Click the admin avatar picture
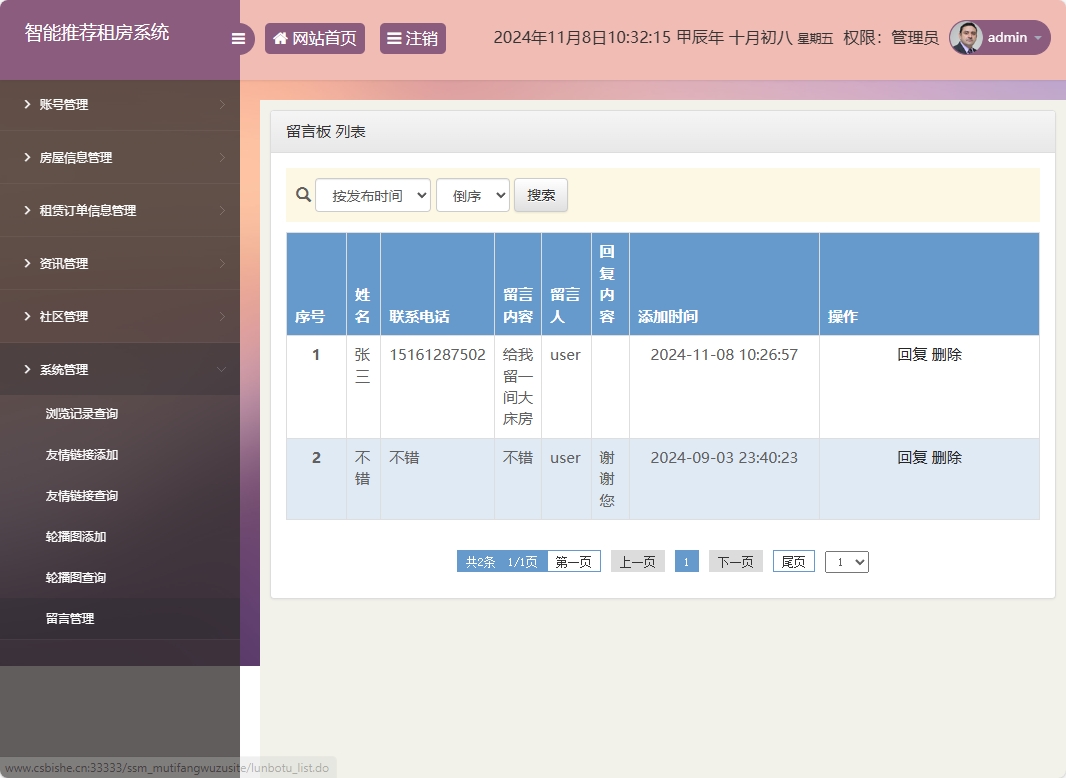Screen dimensions: 1066x778 966,38
